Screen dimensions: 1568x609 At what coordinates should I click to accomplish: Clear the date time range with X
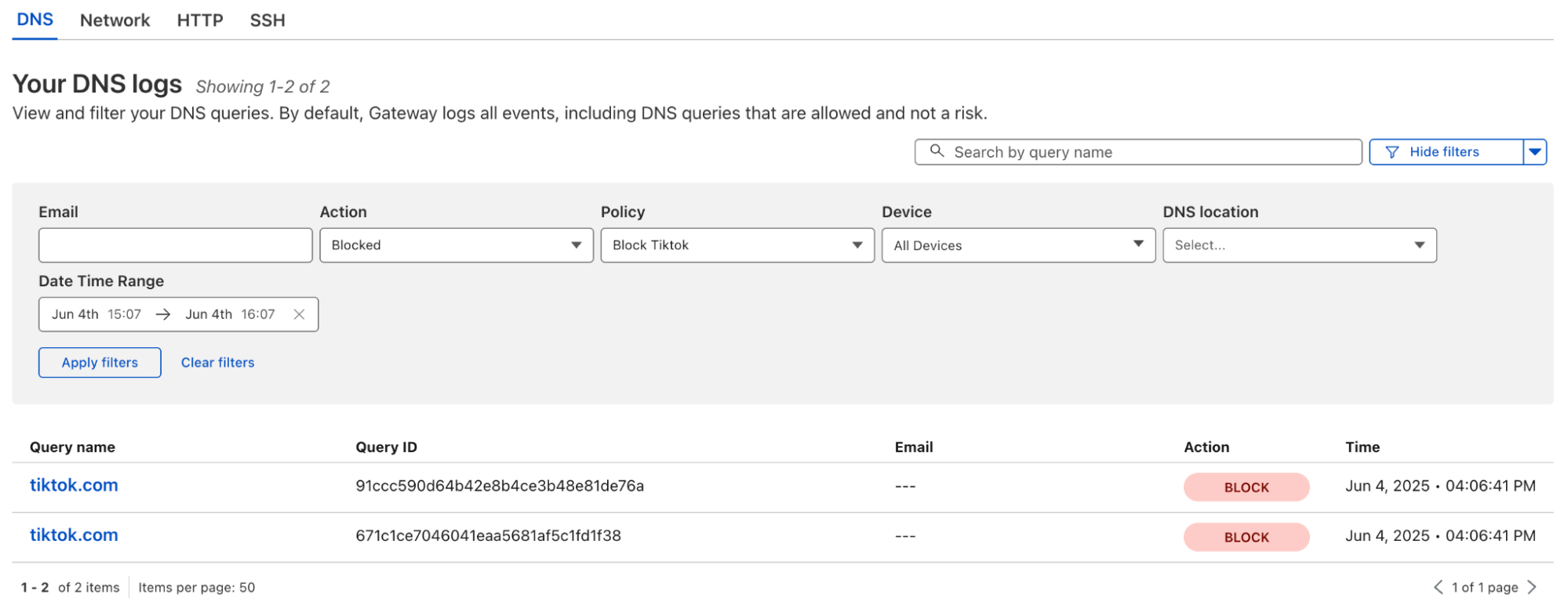[299, 314]
